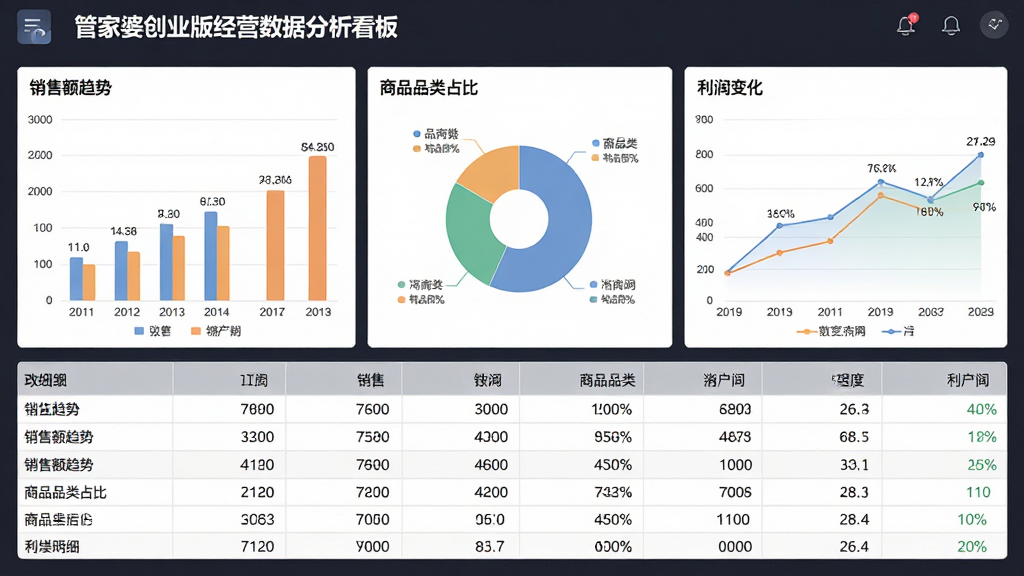The height and width of the screenshot is (576, 1024).
Task: Click the orange line legend marker in profit chart
Action: [x=807, y=332]
